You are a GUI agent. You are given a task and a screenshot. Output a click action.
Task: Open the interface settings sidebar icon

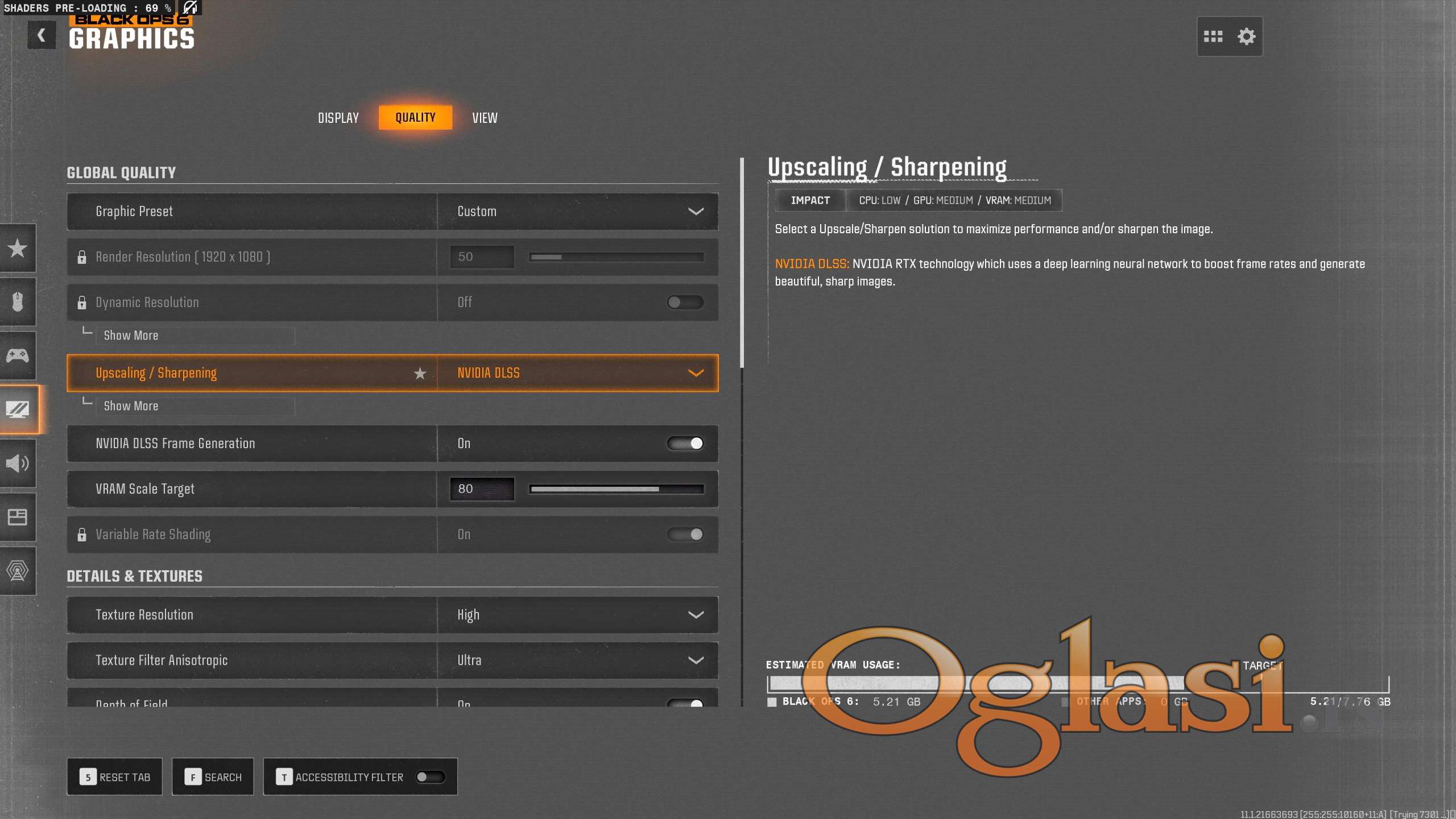click(x=17, y=517)
